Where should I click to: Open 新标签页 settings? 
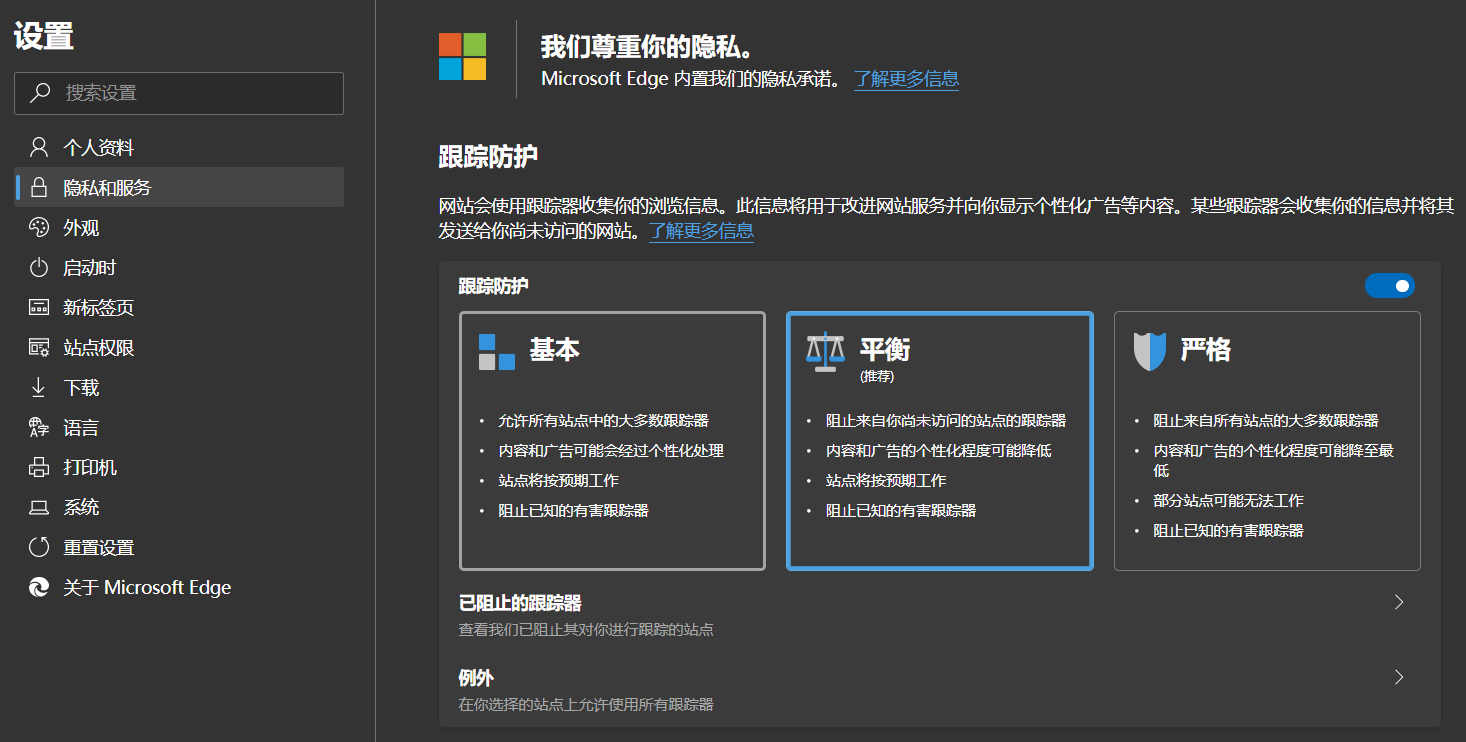point(179,308)
